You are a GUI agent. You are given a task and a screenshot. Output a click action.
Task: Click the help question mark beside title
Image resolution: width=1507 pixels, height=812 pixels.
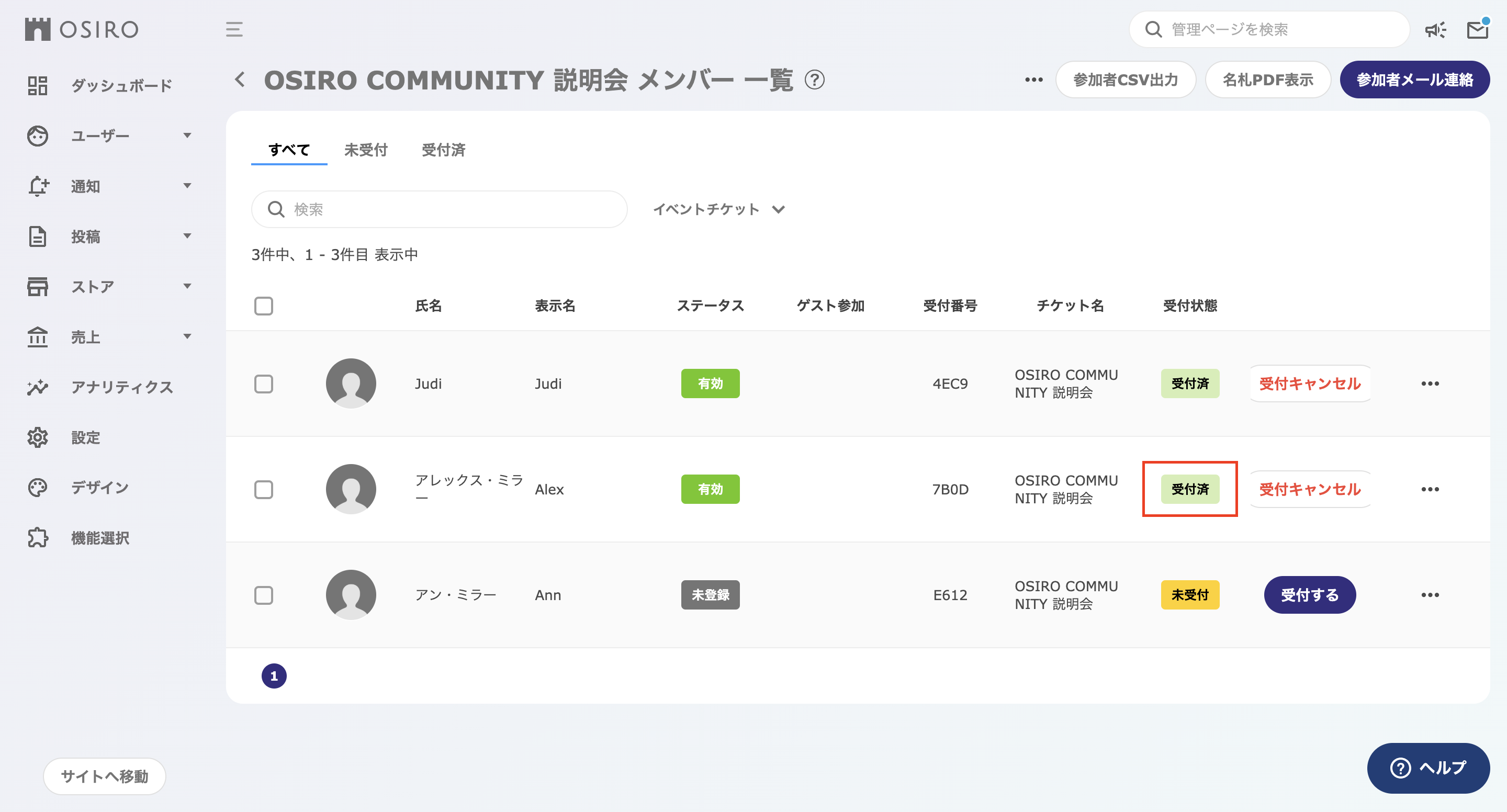click(x=814, y=80)
